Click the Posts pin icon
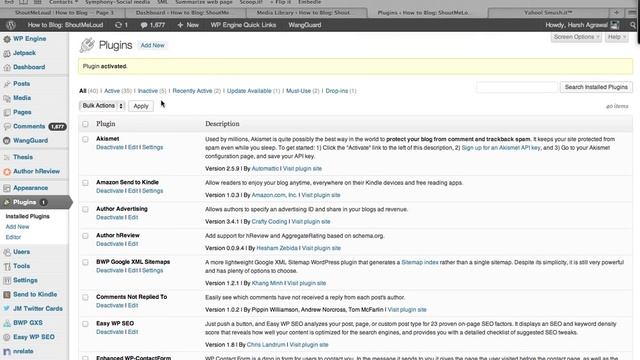The height and width of the screenshot is (360, 640). pyautogui.click(x=7, y=84)
